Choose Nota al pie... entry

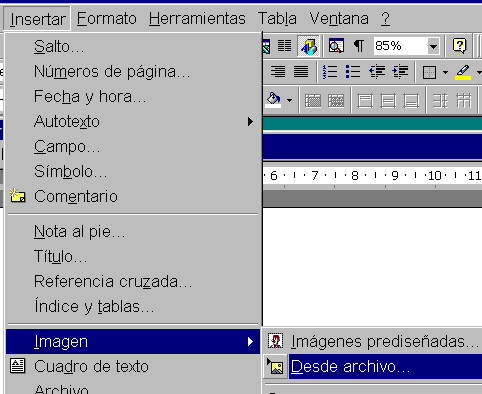coord(133,231)
